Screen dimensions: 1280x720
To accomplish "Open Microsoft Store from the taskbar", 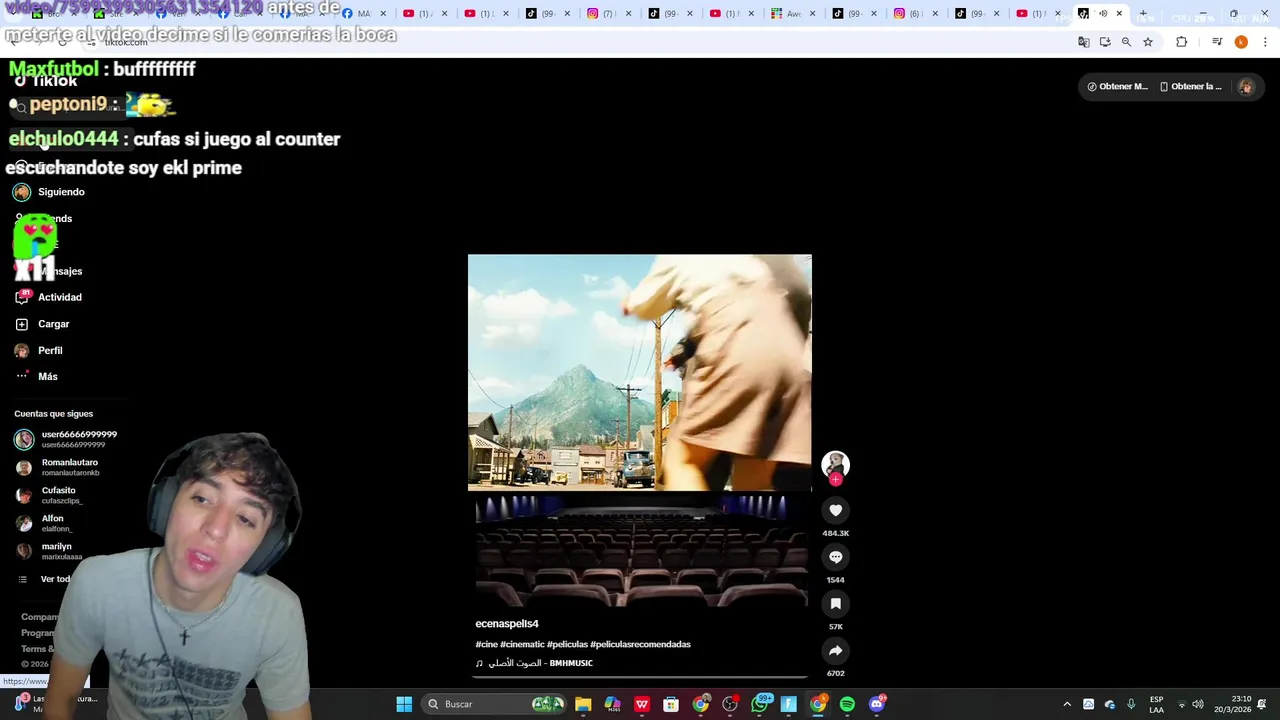I will point(671,704).
